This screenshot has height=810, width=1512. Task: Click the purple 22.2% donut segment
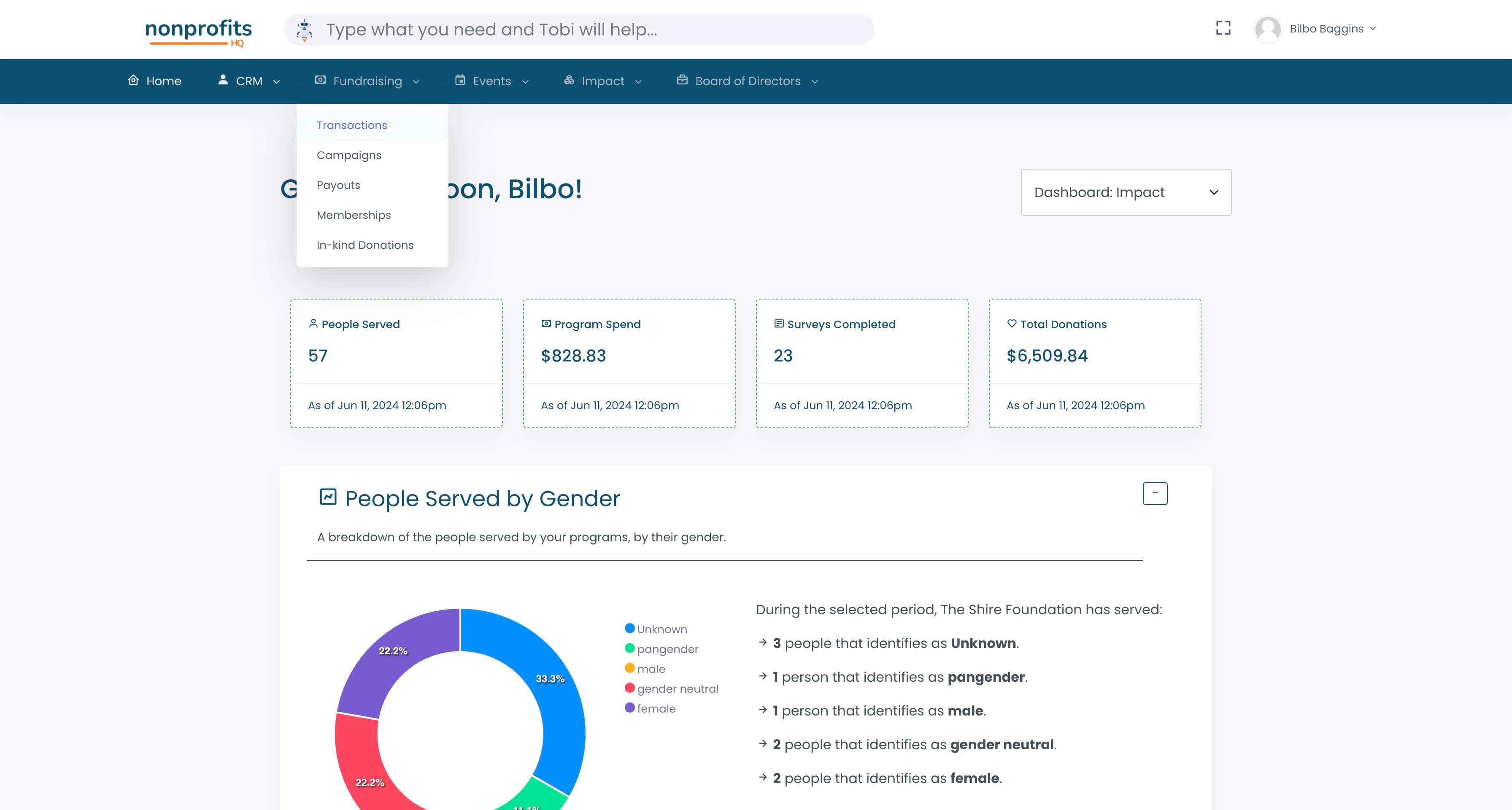(x=393, y=651)
